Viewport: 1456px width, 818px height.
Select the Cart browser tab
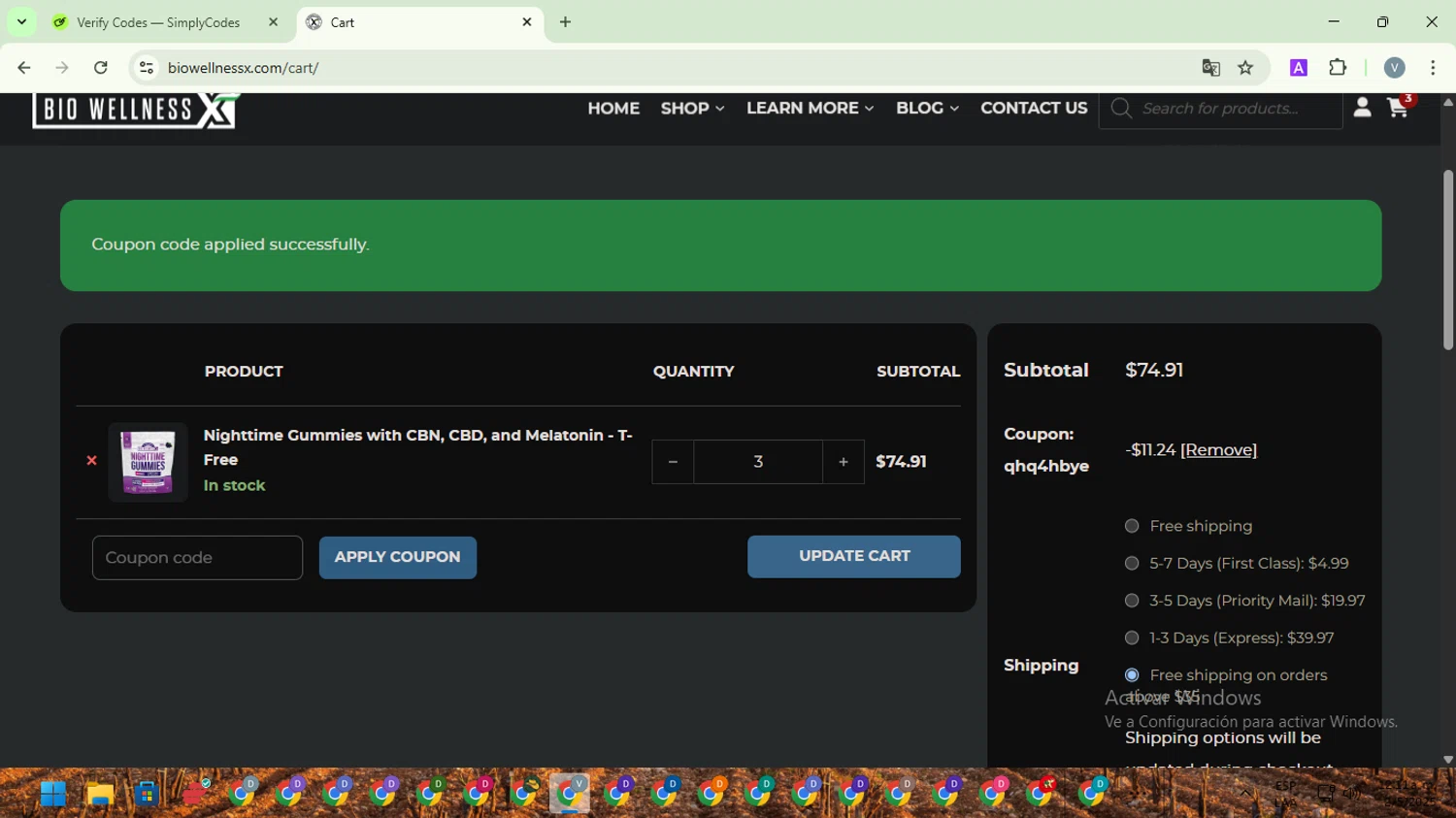click(419, 22)
